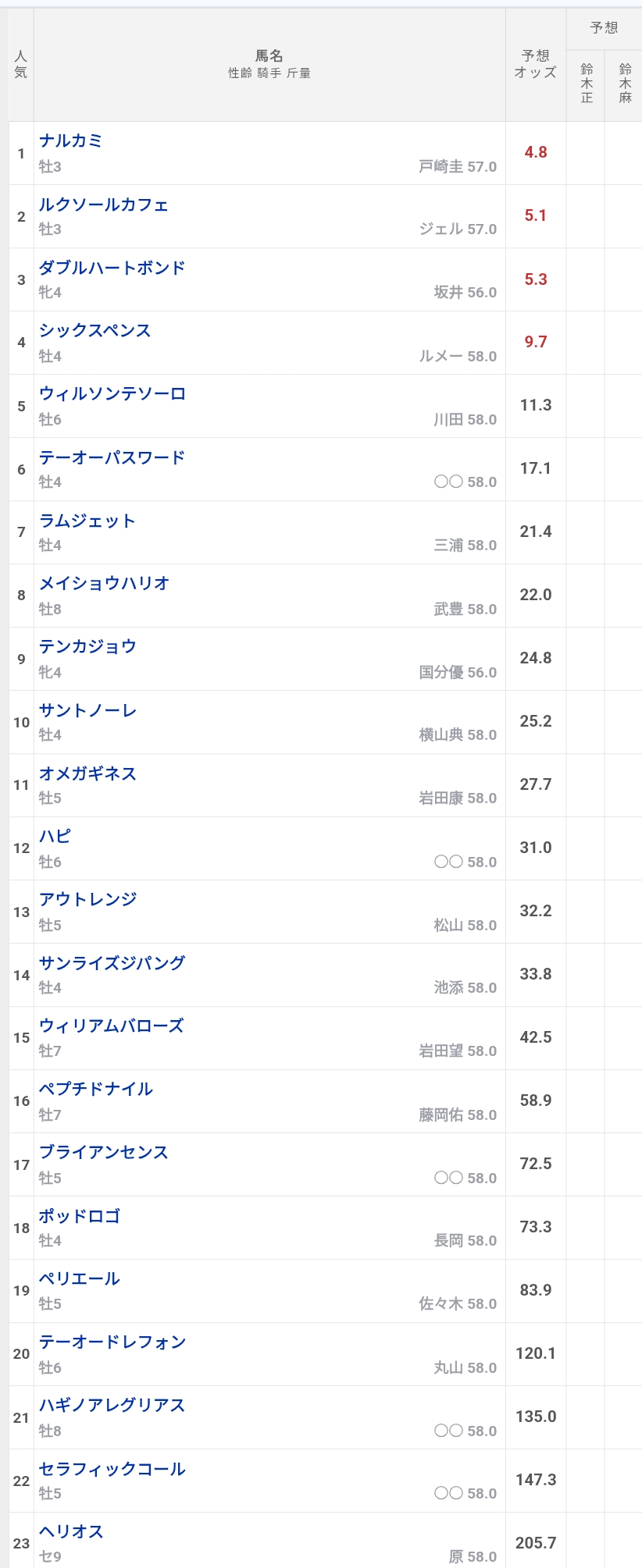Click the 馬名 column header
The image size is (642, 1568).
pos(269,56)
